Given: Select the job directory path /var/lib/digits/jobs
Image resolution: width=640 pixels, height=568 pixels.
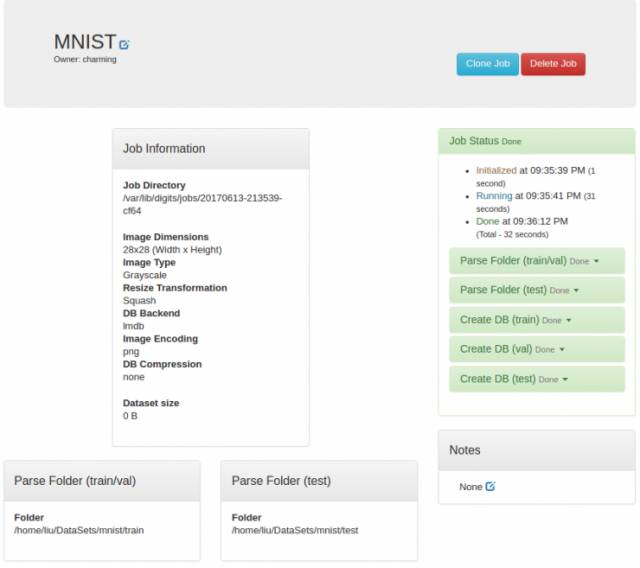Looking at the screenshot, I should [x=202, y=204].
